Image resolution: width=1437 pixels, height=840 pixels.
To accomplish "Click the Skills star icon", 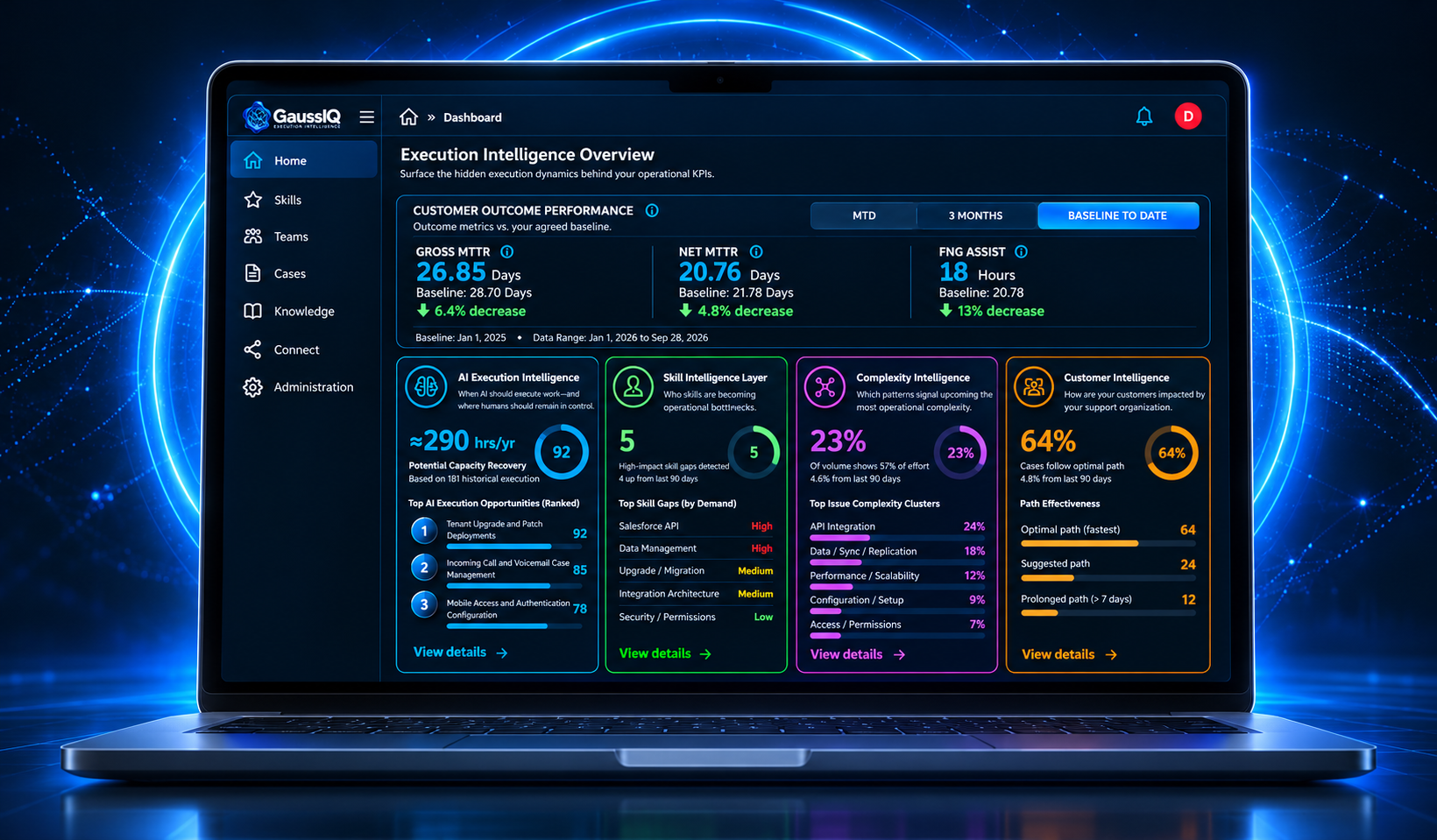I will pyautogui.click(x=253, y=200).
